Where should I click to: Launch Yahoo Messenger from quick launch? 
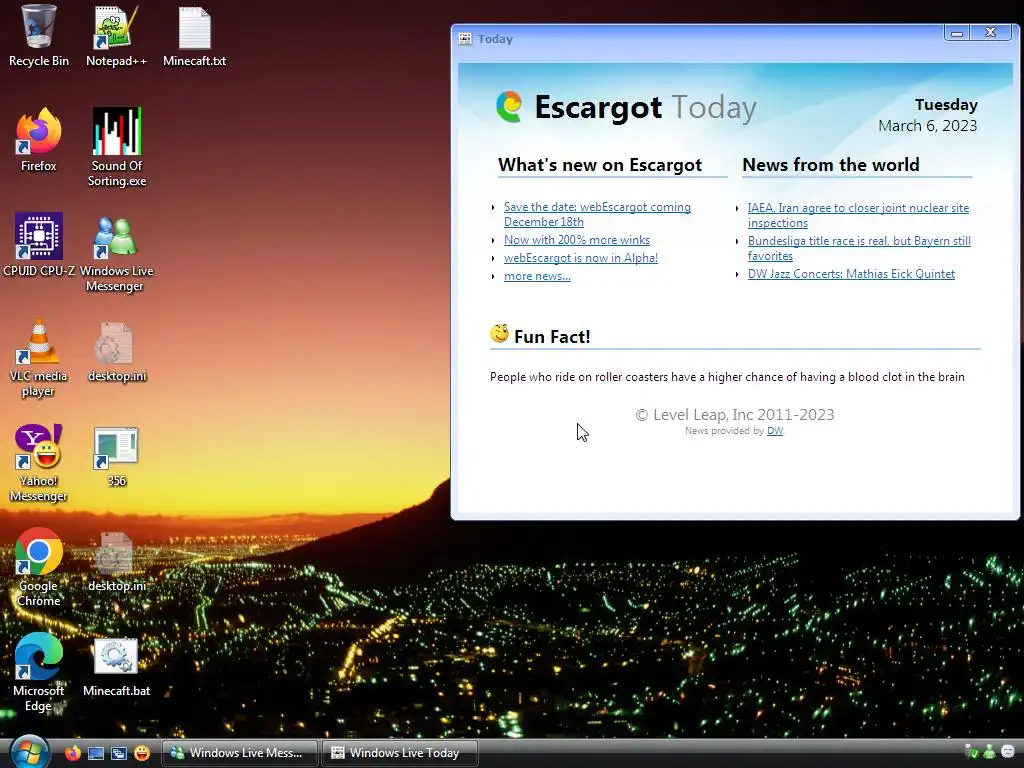[142, 753]
